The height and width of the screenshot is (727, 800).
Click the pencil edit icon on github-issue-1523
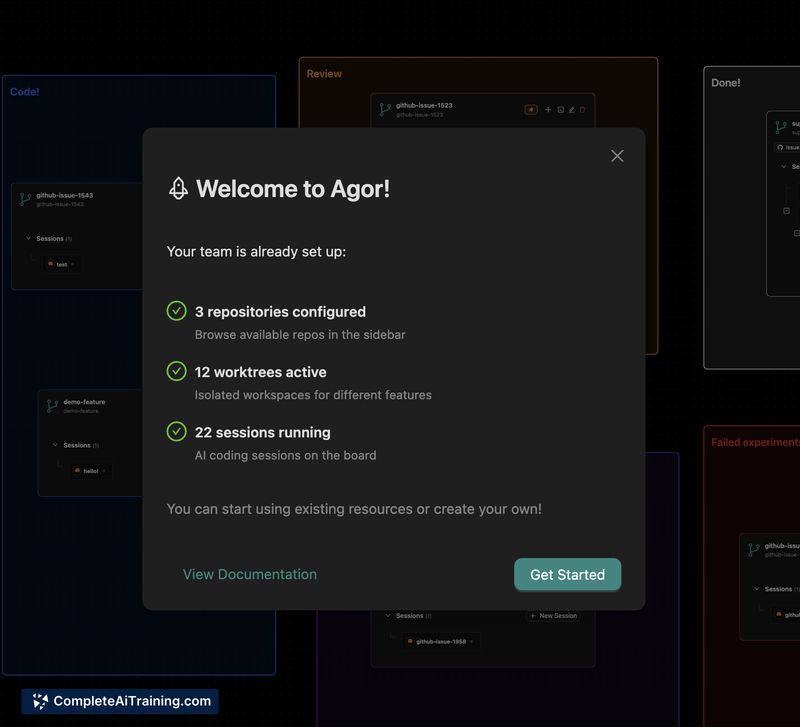pyautogui.click(x=571, y=110)
